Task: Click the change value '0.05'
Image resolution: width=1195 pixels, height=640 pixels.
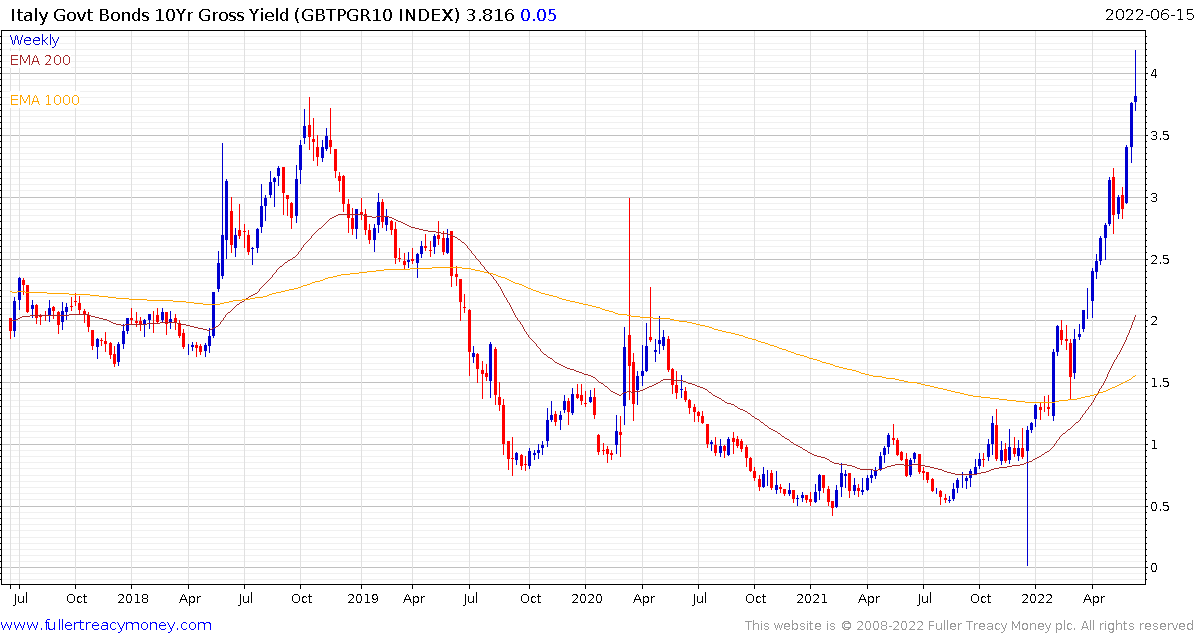Action: [538, 16]
